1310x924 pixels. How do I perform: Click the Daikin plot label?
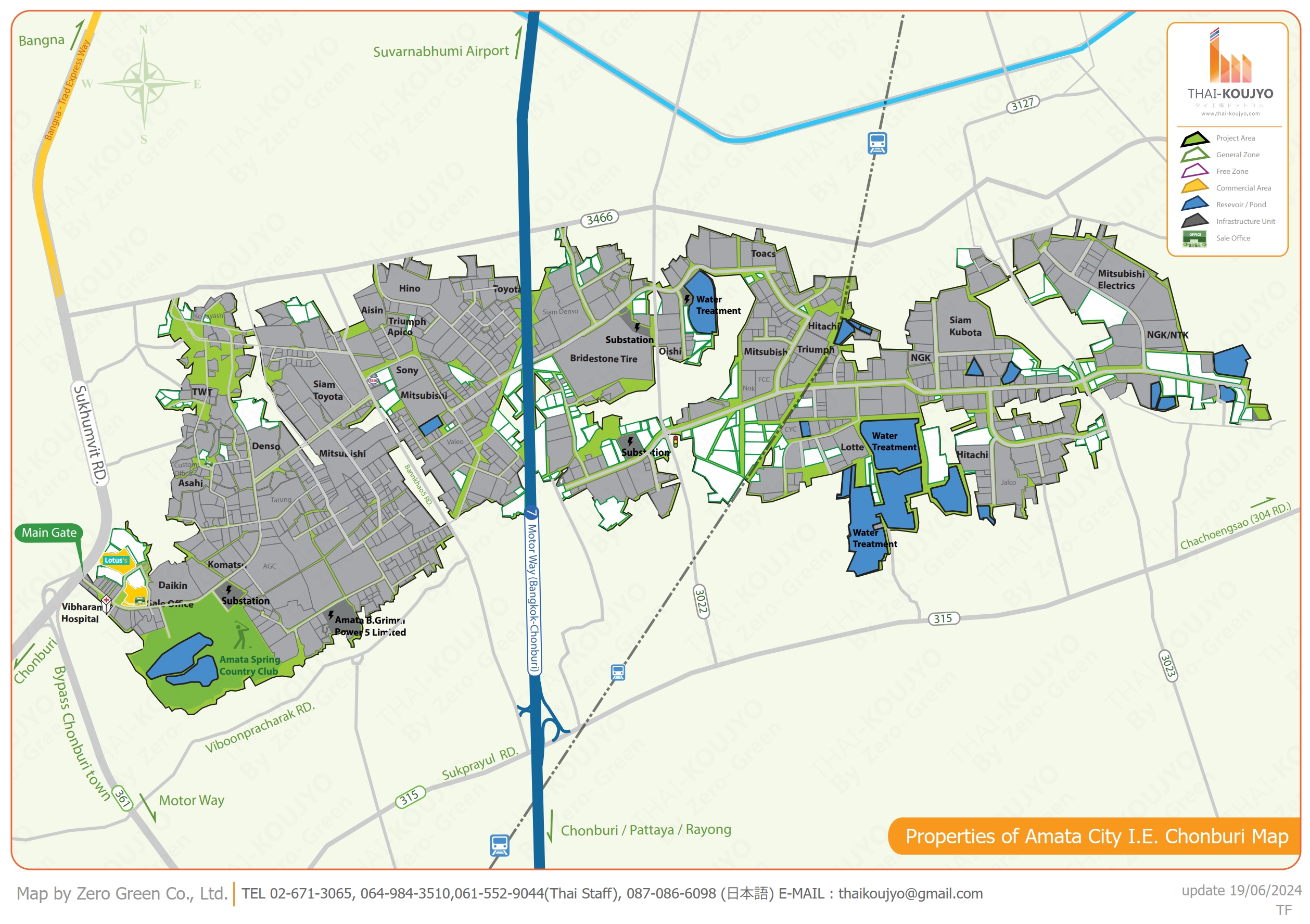[173, 586]
